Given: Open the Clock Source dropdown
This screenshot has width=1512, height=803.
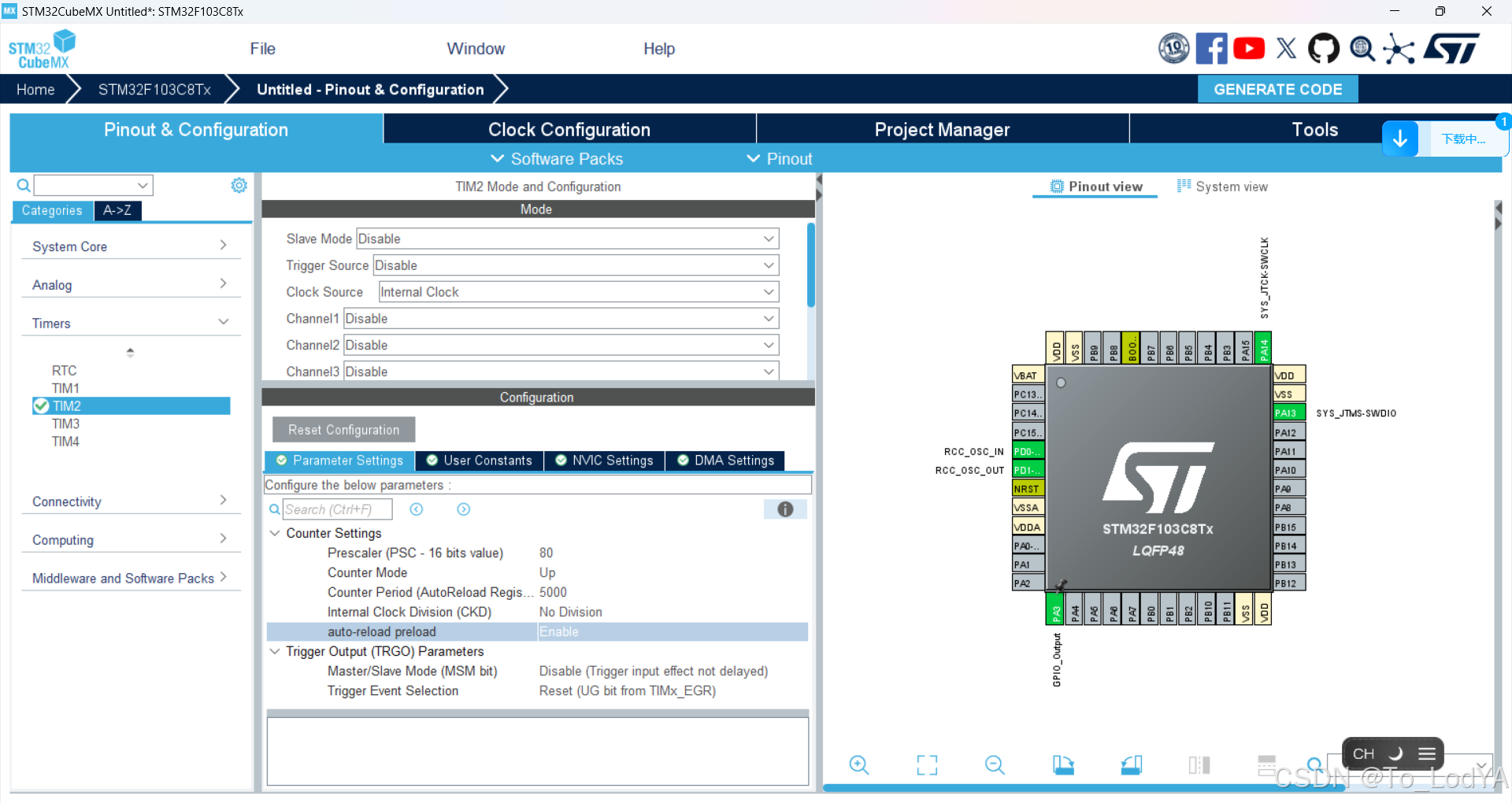Looking at the screenshot, I should tap(579, 292).
